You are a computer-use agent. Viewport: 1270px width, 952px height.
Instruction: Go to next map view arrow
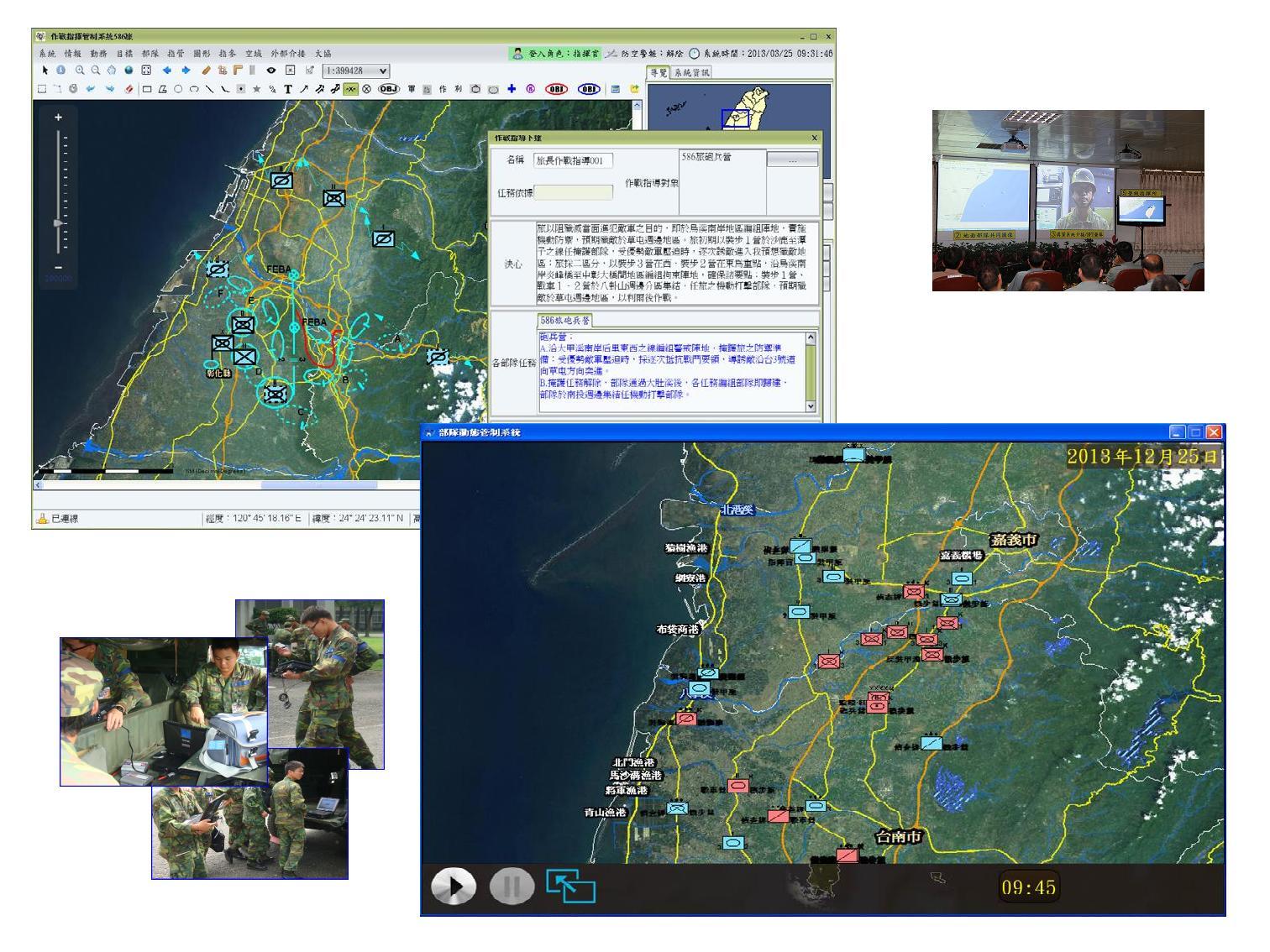coord(186,71)
